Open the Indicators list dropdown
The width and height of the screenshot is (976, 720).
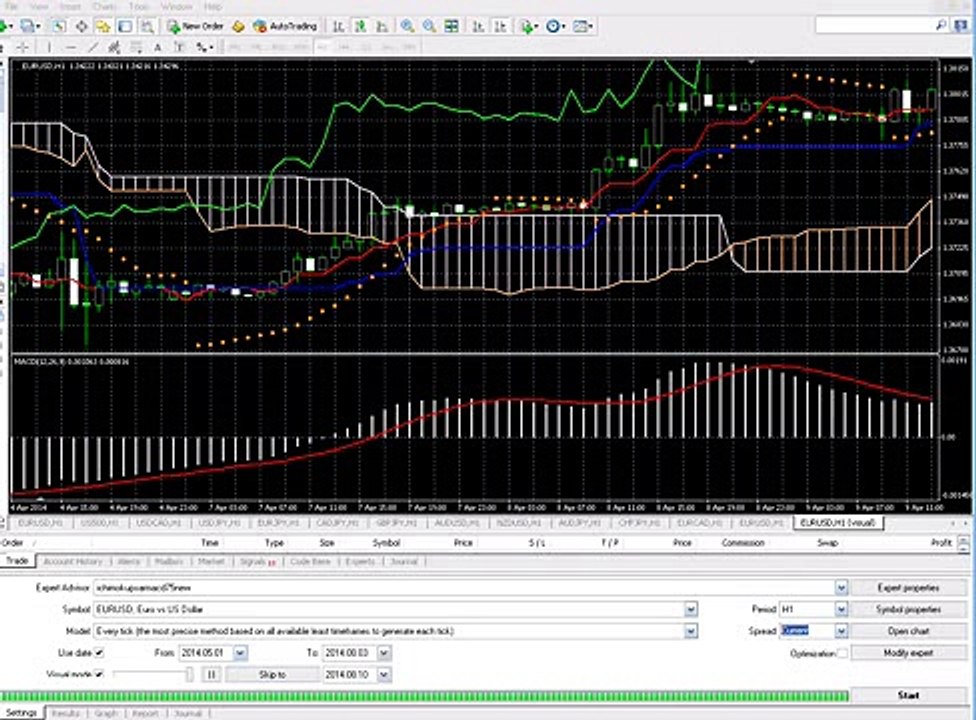click(x=530, y=26)
